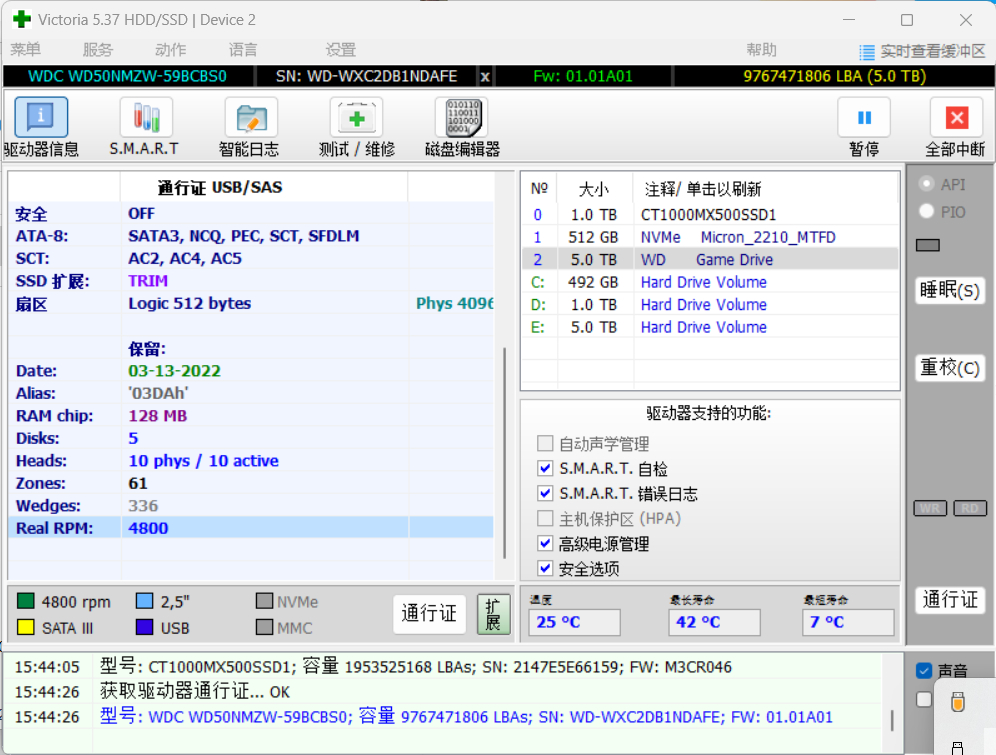
Task: Click the 暂停 pause icon
Action: point(864,117)
